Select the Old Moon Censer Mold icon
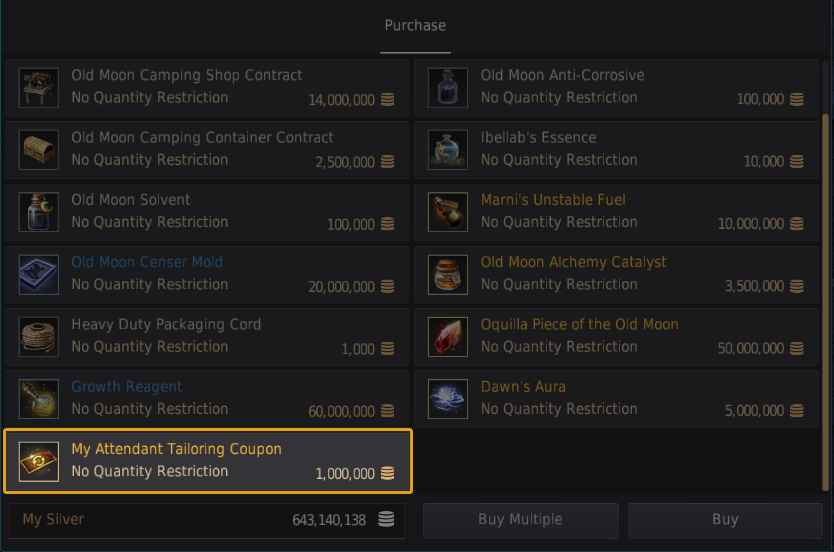The height and width of the screenshot is (552, 834). pyautogui.click(x=39, y=274)
